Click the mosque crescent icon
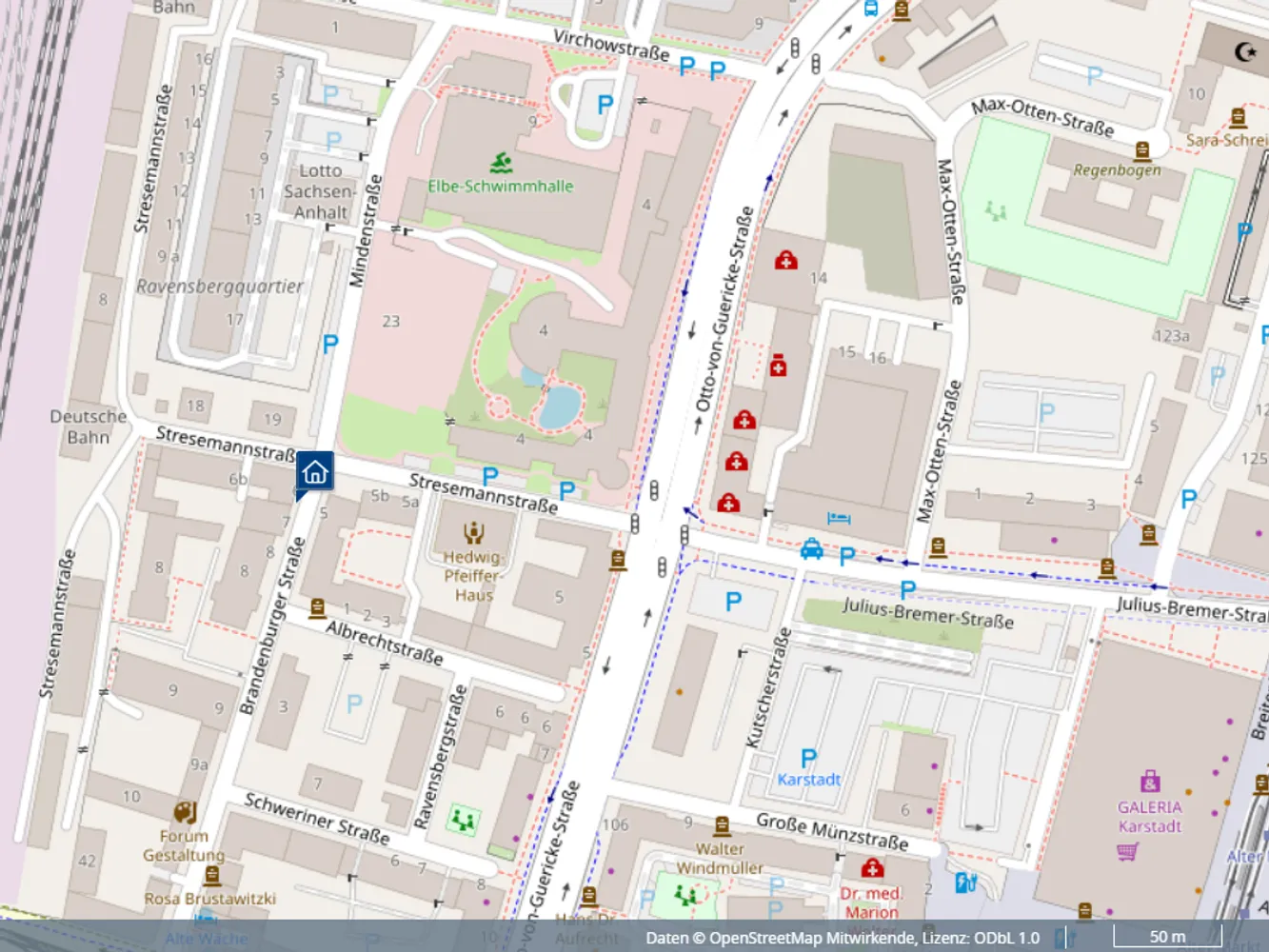This screenshot has height=952, width=1269. 1245,52
